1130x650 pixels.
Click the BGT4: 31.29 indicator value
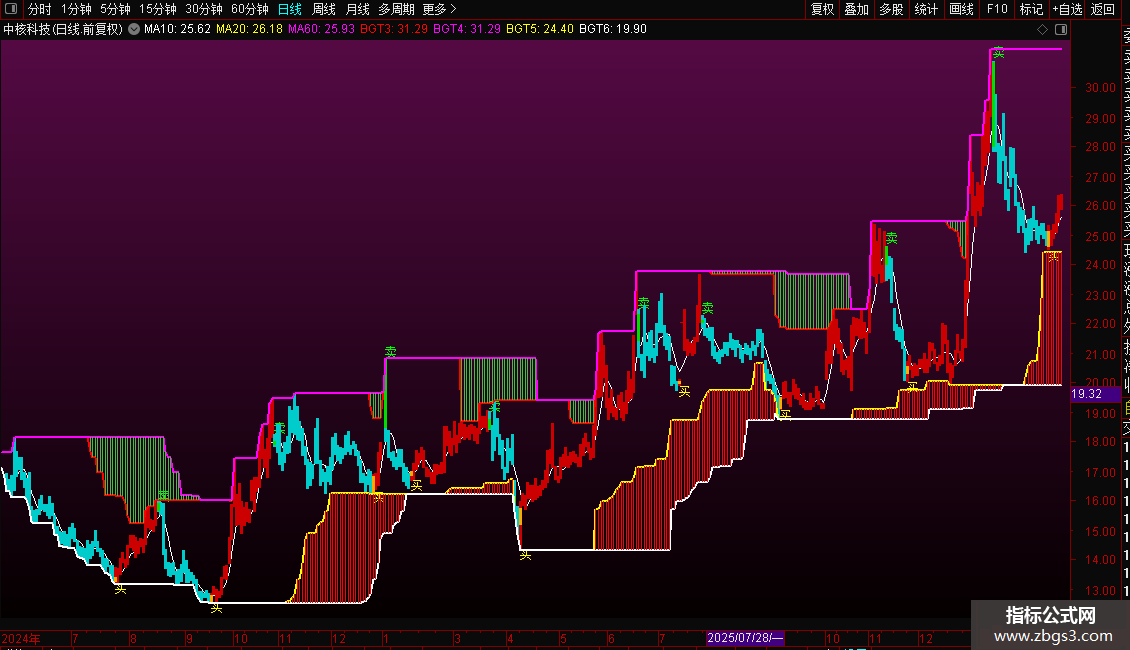[x=466, y=29]
